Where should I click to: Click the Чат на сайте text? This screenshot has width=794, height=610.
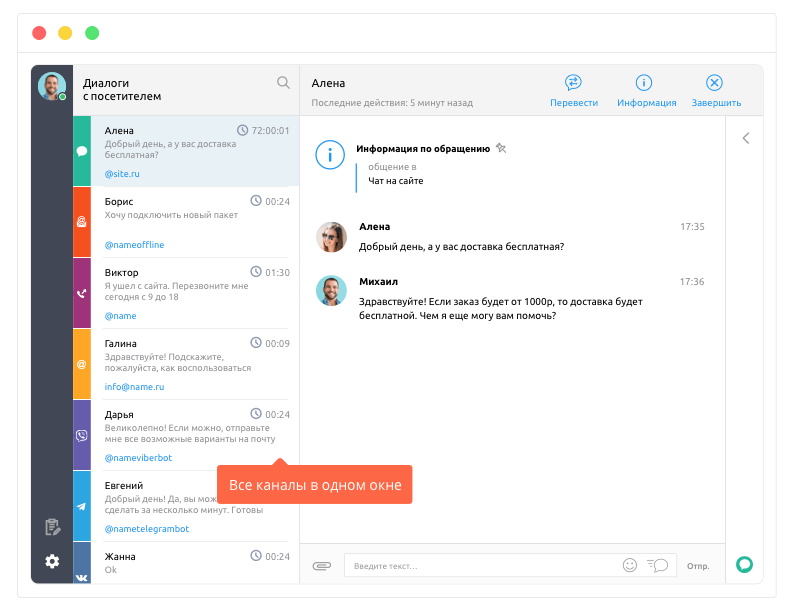(x=395, y=181)
